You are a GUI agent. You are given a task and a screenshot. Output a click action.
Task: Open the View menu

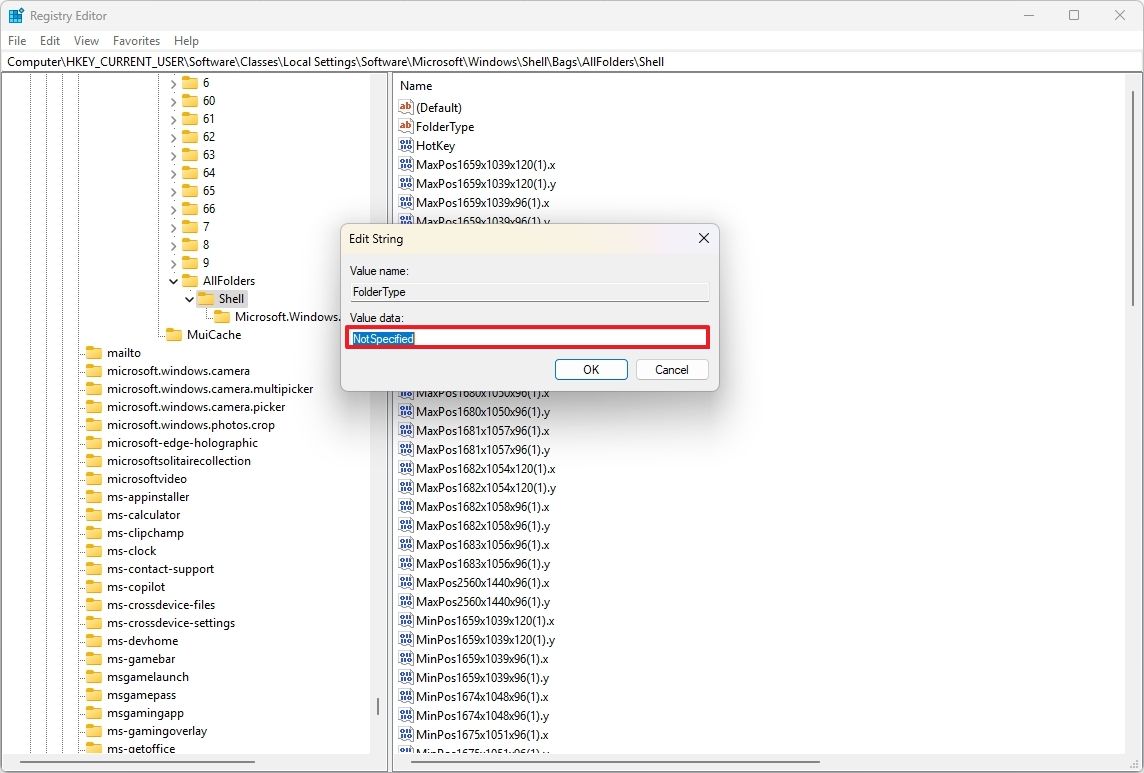(86, 41)
